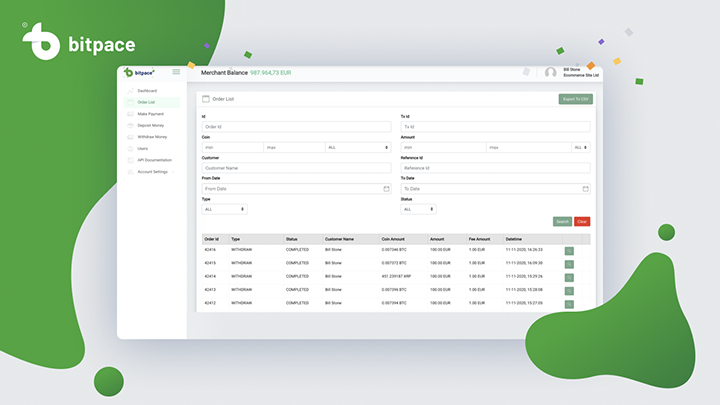Click the Make Payment icon in sidebar

130,114
